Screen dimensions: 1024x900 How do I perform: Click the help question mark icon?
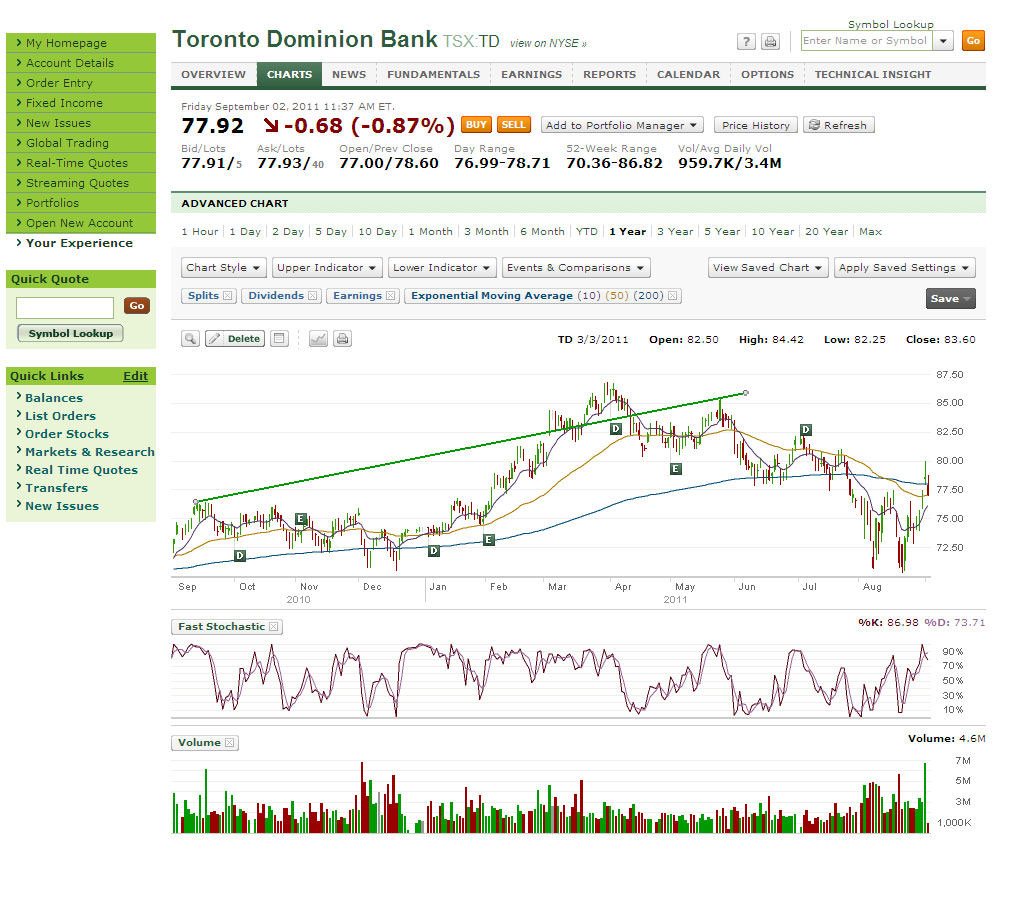click(746, 42)
